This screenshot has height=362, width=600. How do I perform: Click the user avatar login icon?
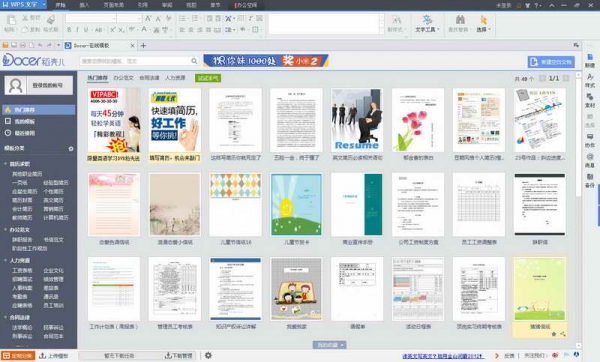click(x=16, y=85)
